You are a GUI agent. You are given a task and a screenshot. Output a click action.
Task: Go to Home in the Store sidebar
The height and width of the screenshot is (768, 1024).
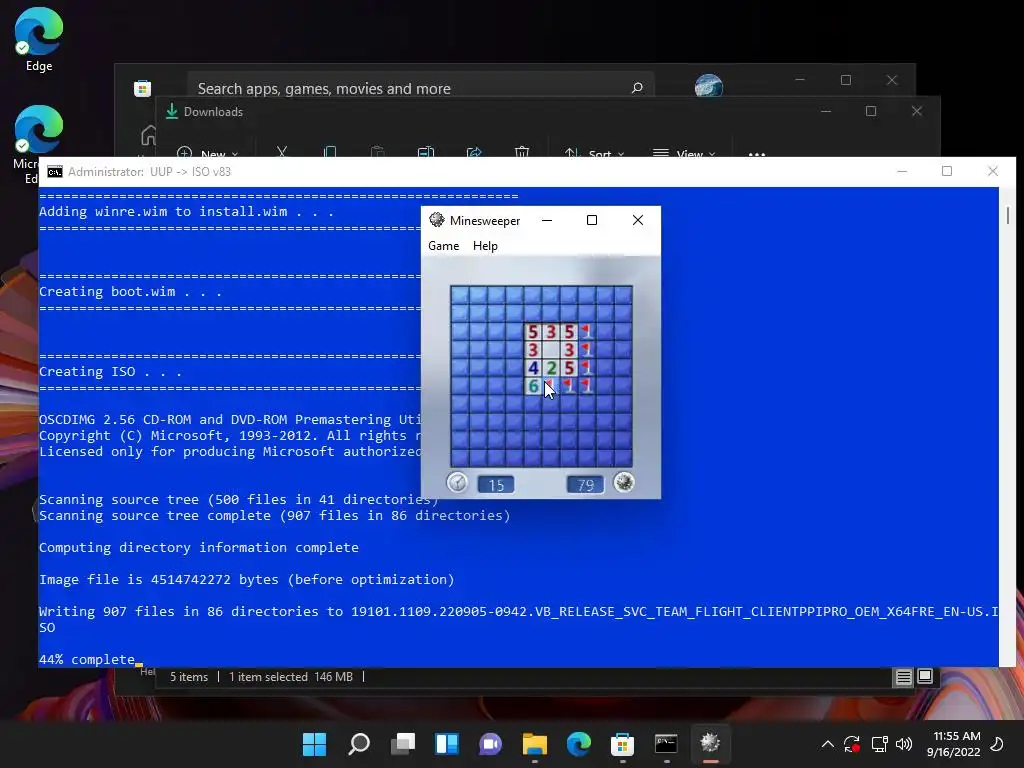[x=149, y=135]
